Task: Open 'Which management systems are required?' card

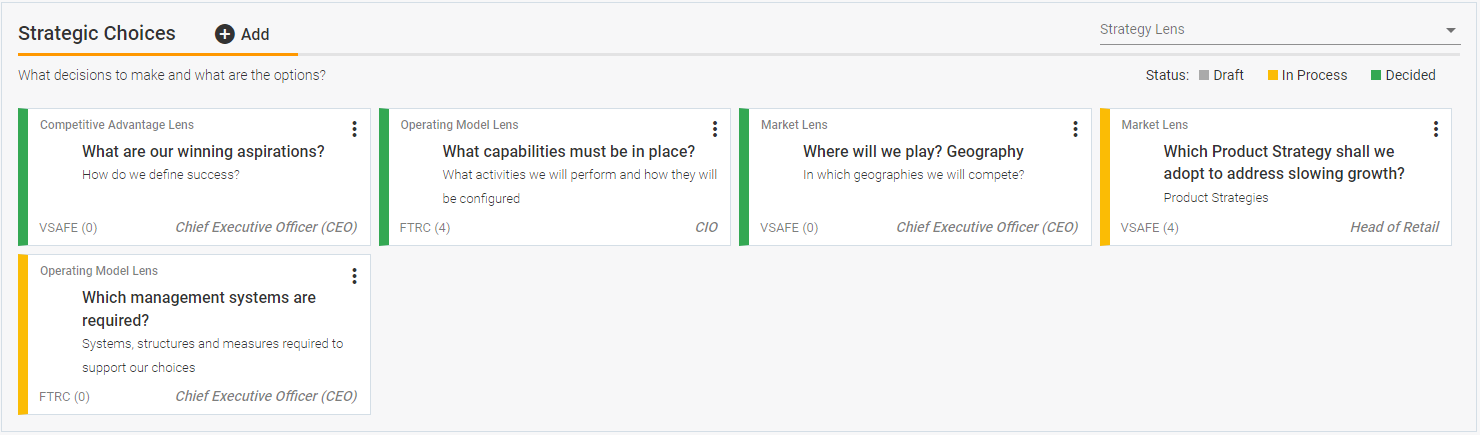Action: click(198, 309)
